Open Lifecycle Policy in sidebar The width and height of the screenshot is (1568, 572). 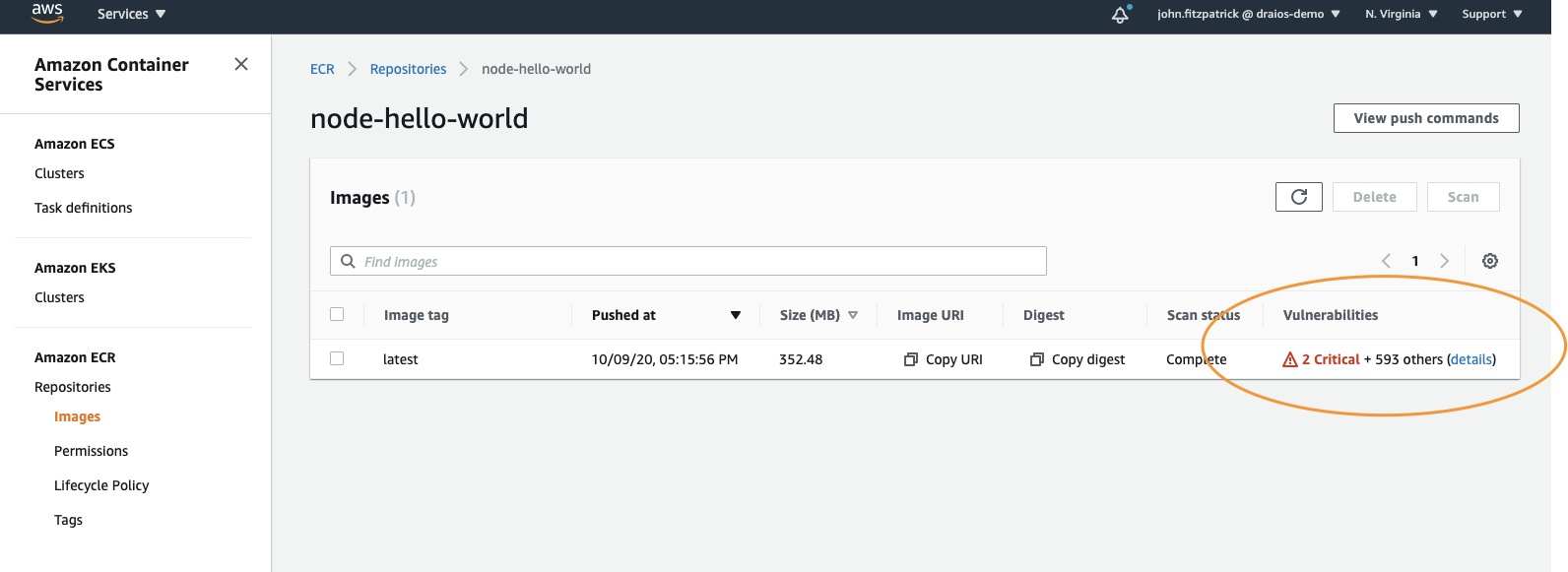pyautogui.click(x=101, y=485)
